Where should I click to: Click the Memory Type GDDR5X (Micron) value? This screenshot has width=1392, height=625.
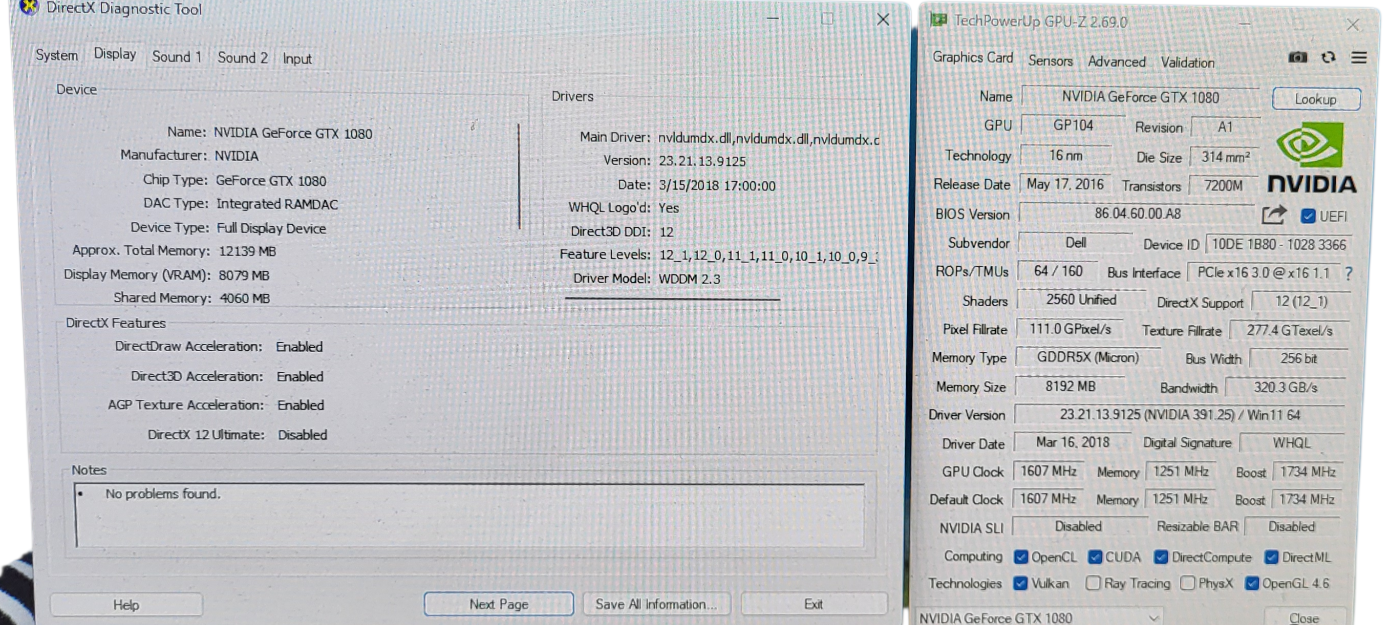[x=1089, y=357]
